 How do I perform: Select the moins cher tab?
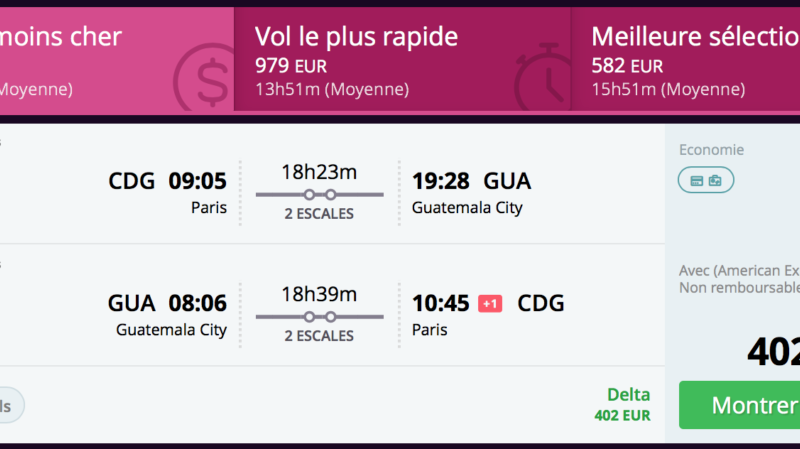pyautogui.click(x=117, y=60)
